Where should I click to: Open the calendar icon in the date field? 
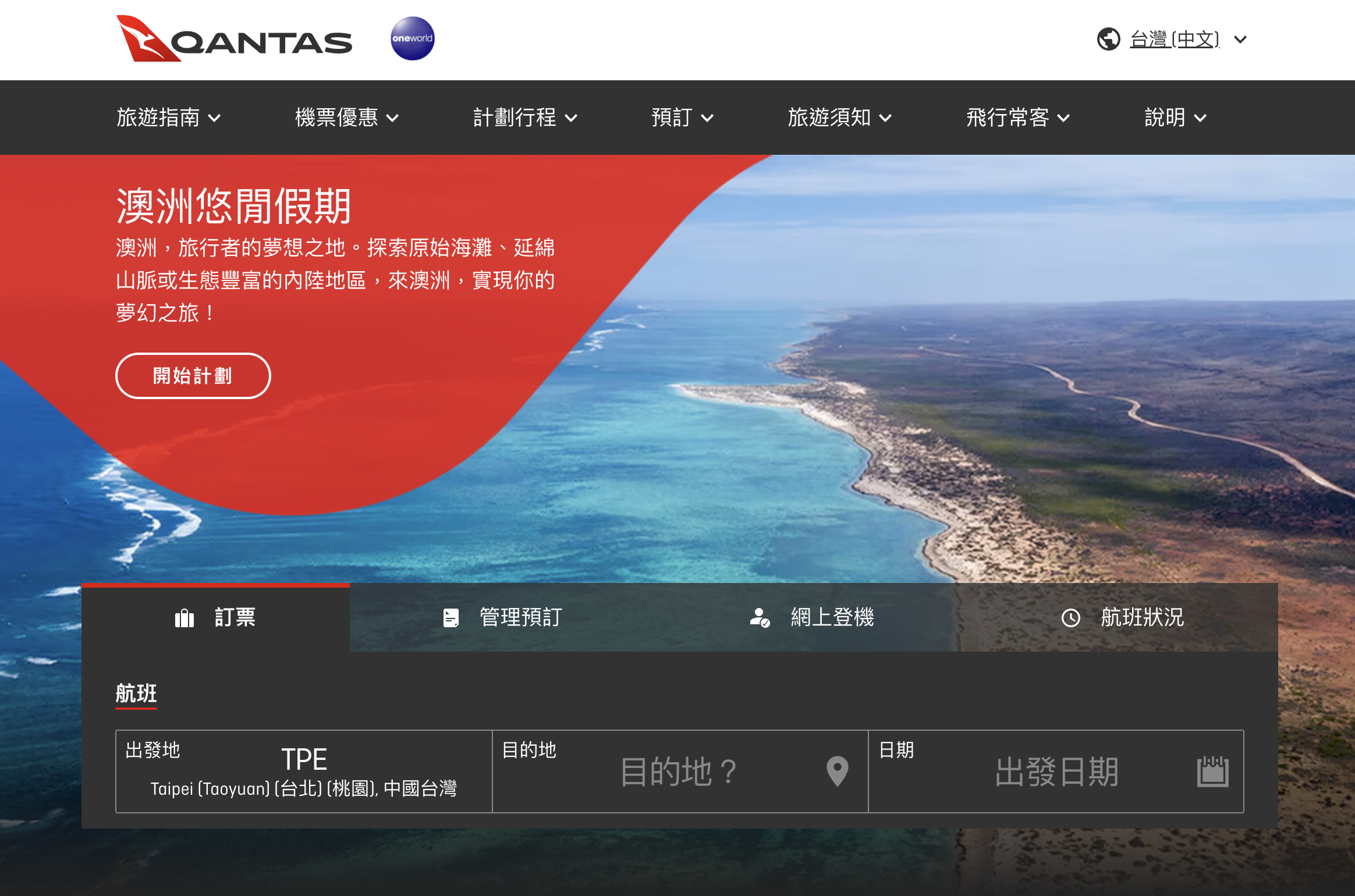tap(1213, 772)
